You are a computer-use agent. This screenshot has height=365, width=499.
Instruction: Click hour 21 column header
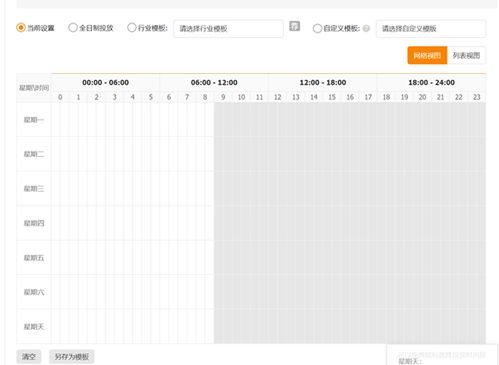click(x=440, y=97)
